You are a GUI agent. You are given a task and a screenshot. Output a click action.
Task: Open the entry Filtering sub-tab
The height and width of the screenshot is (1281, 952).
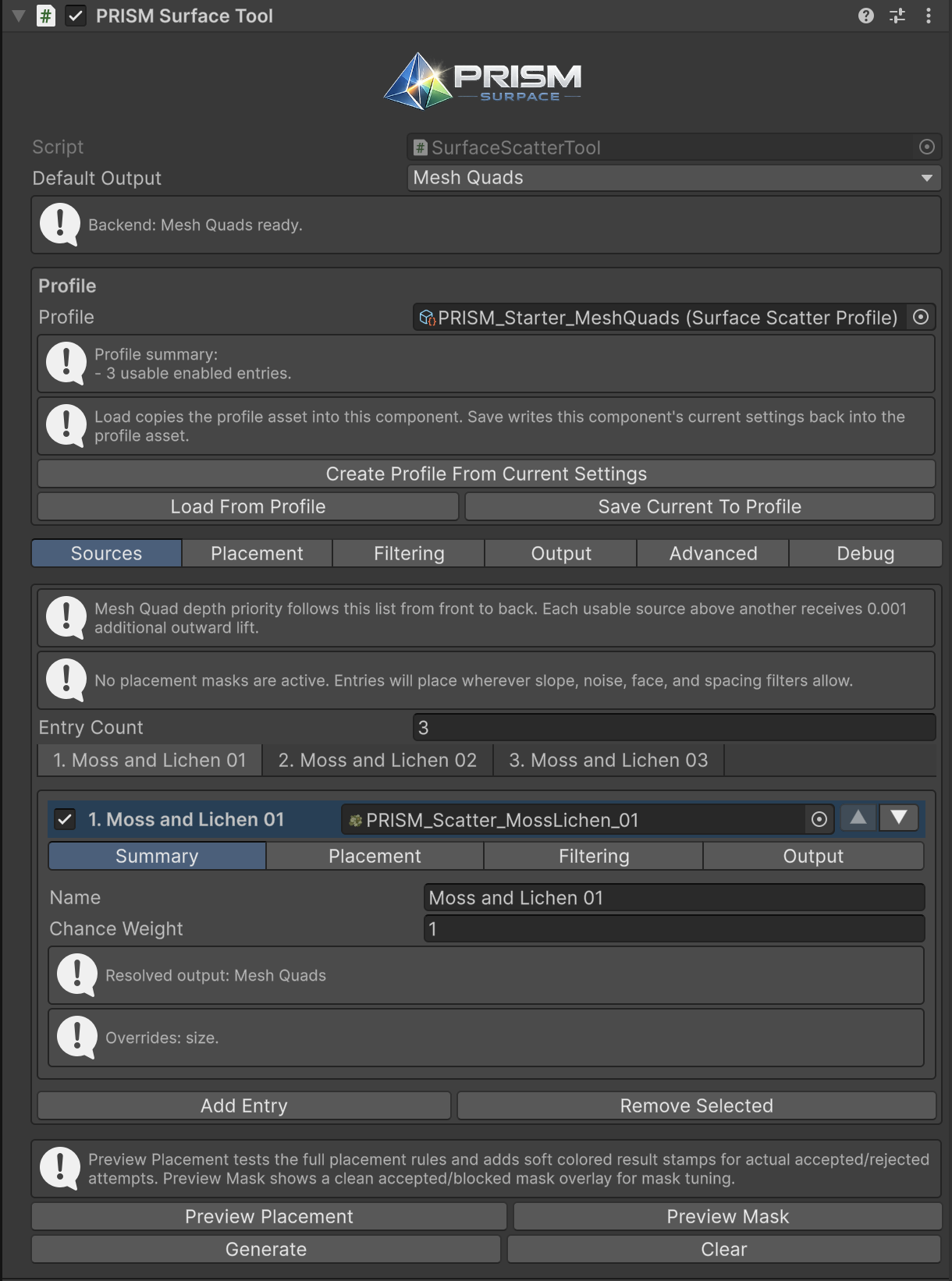tap(594, 856)
